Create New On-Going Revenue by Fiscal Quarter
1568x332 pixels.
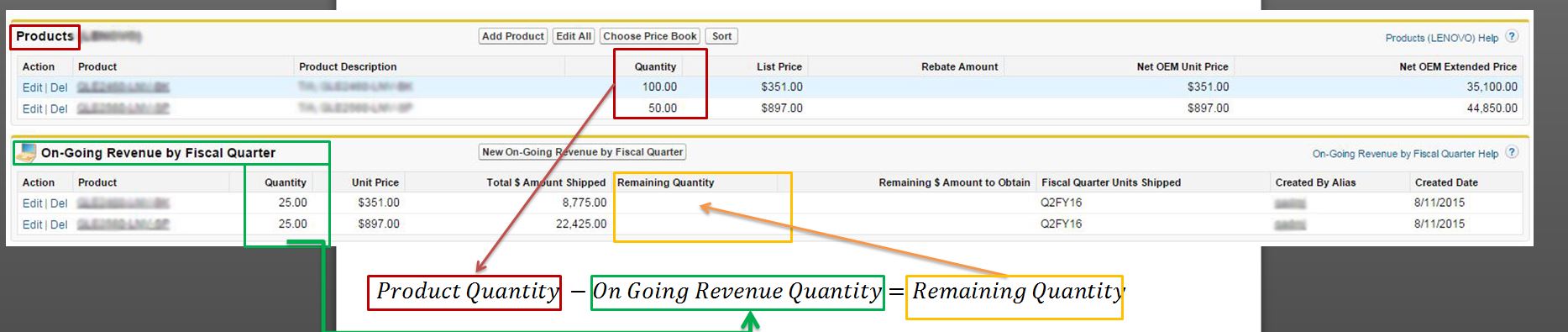click(582, 152)
